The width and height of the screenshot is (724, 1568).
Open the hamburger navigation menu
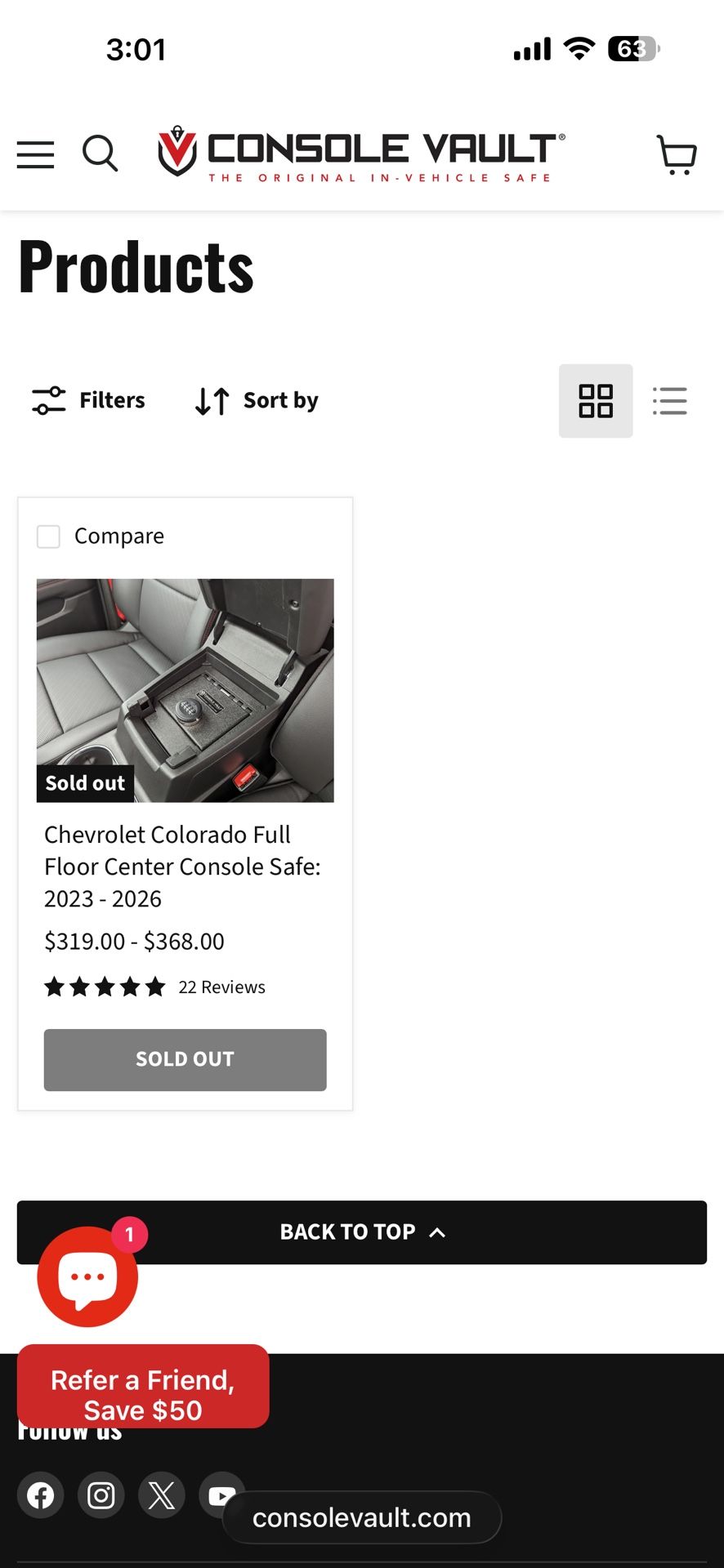click(x=35, y=154)
